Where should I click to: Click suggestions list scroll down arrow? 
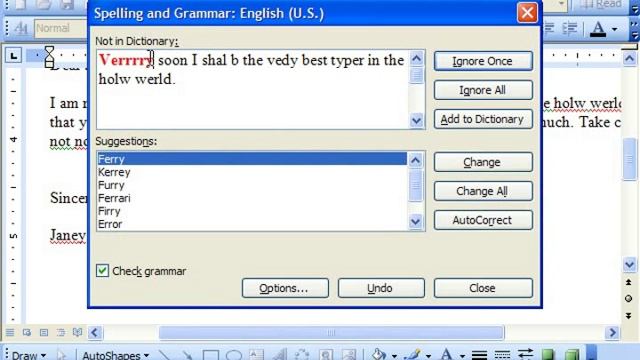416,222
